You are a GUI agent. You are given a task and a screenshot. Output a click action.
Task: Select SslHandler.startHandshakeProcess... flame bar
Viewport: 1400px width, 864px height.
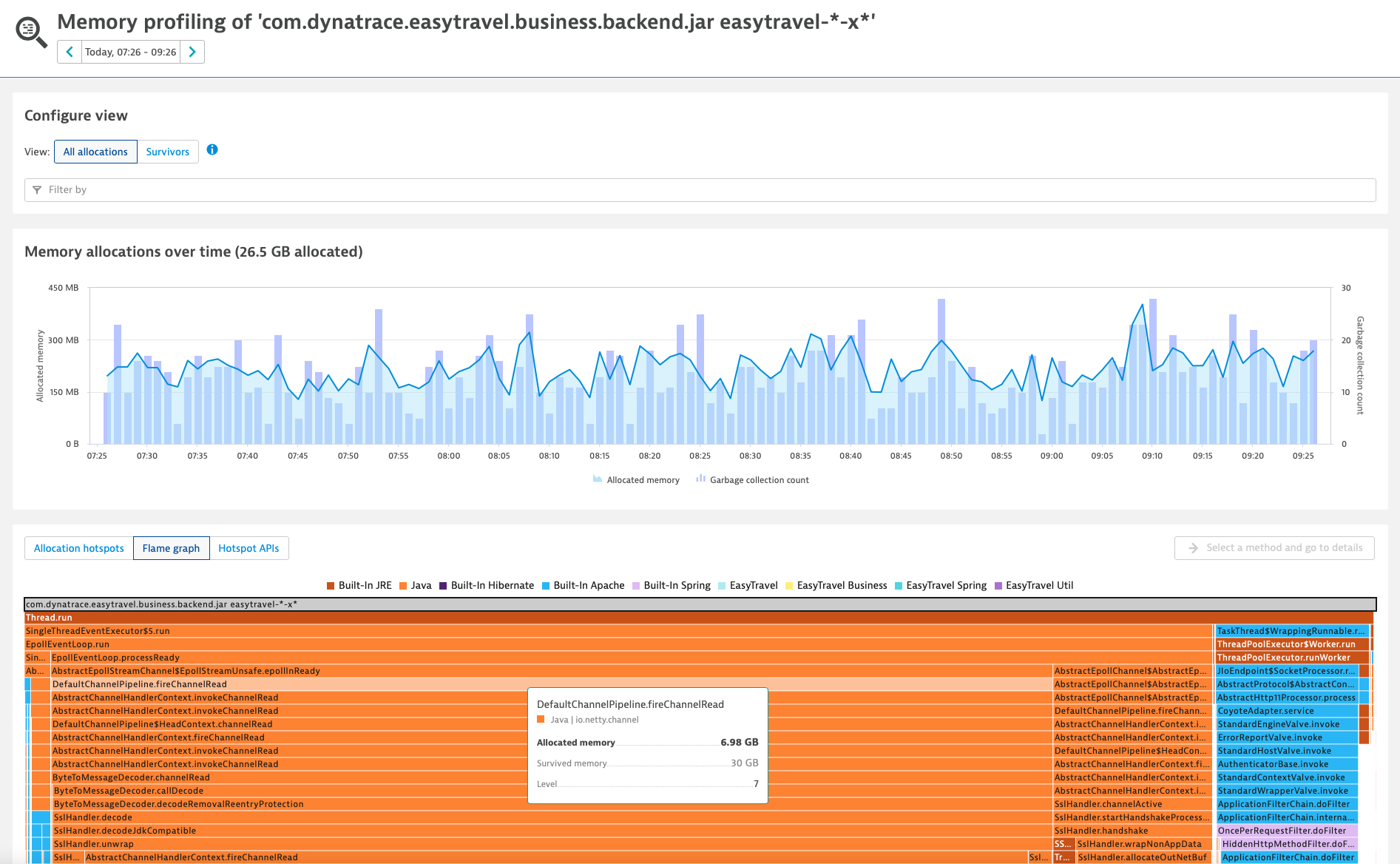[x=1132, y=817]
